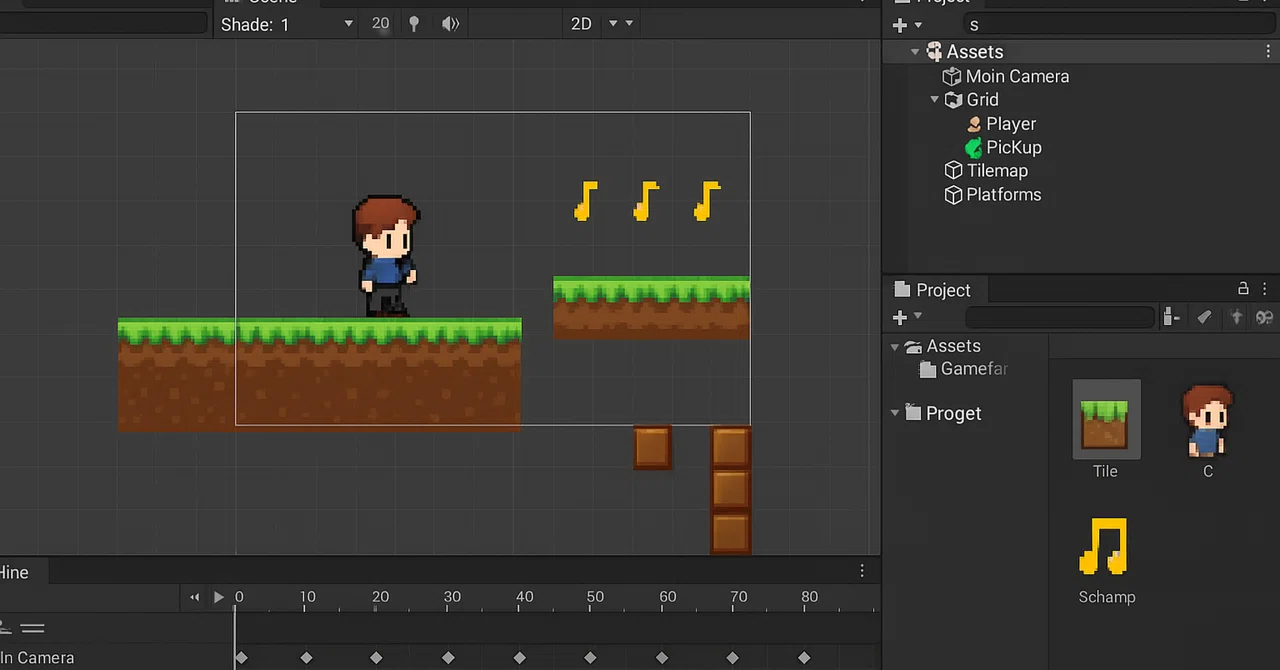
Task: Select the keyframe at frame 80
Action: pyautogui.click(x=804, y=658)
